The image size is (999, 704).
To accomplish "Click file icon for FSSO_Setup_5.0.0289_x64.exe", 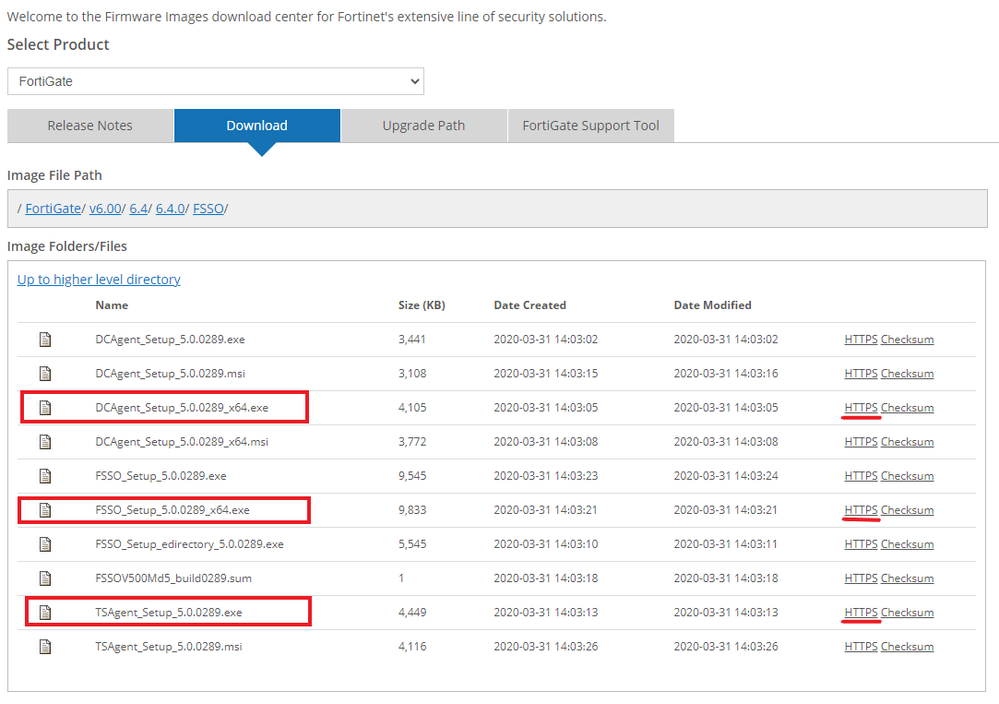I will click(x=45, y=510).
